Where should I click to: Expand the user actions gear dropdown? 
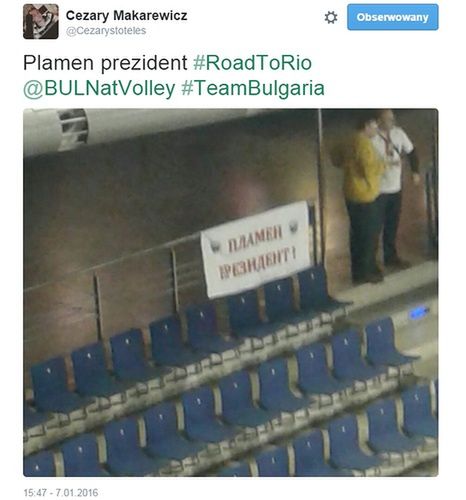[x=331, y=17]
